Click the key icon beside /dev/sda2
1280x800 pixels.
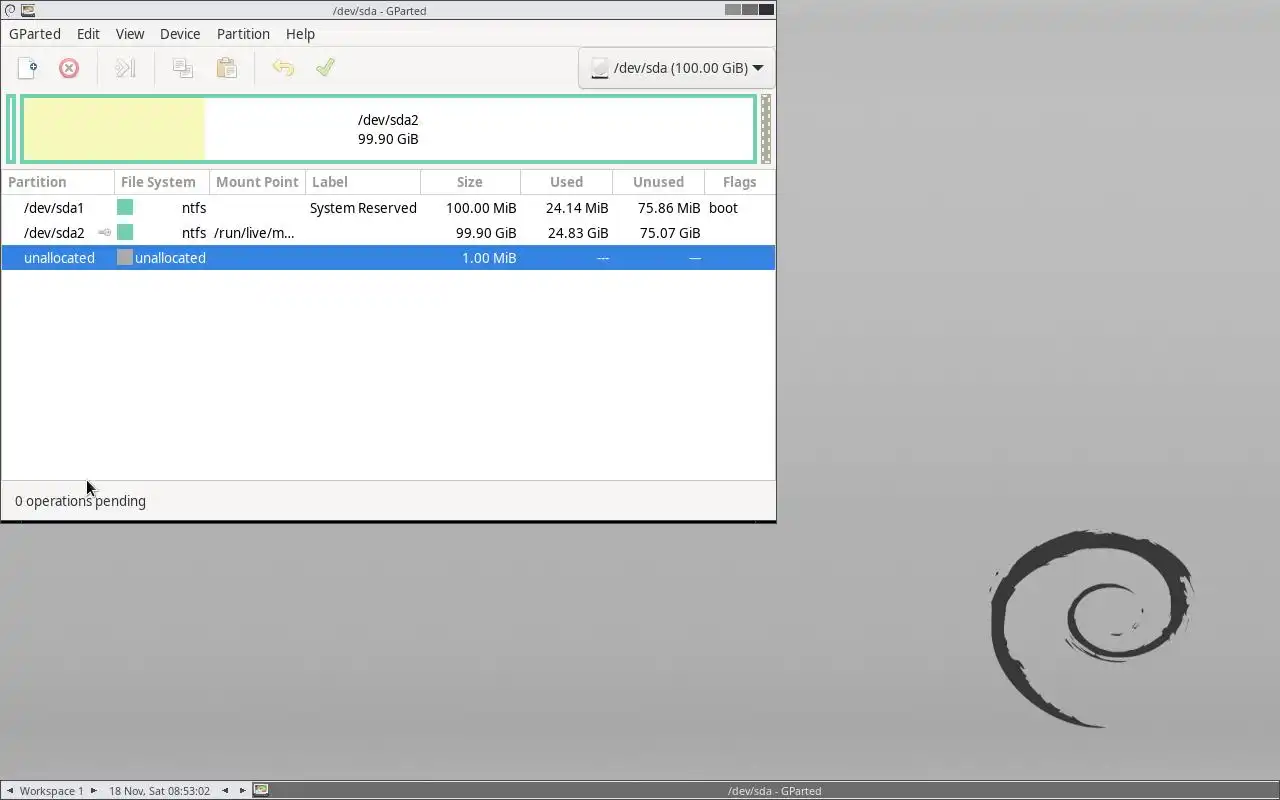(104, 233)
